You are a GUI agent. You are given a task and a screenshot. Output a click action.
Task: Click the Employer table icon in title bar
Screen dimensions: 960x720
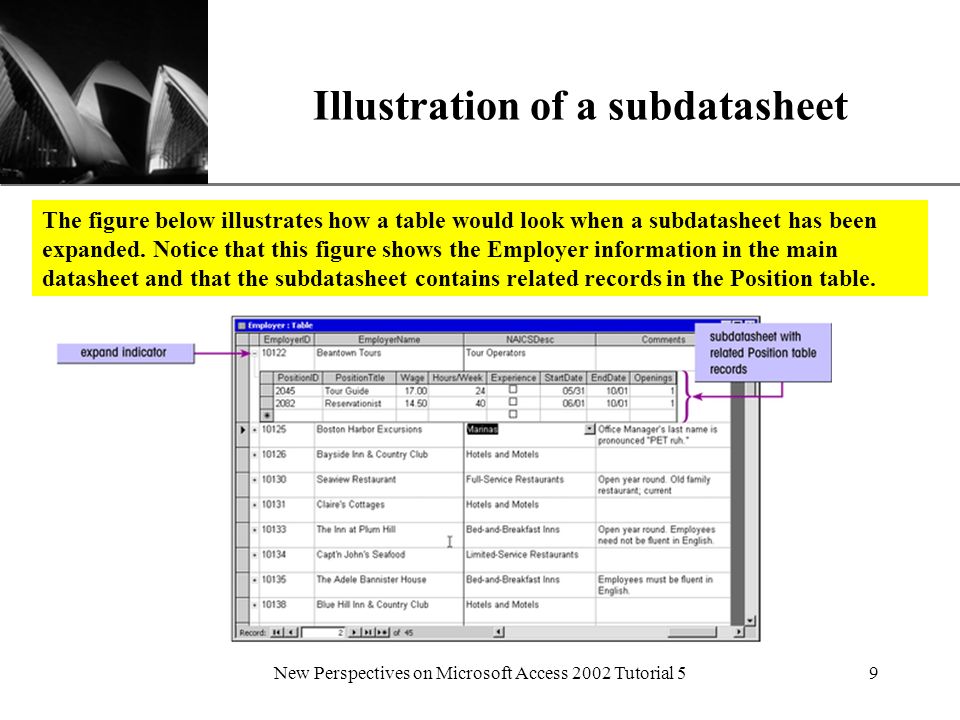click(242, 325)
